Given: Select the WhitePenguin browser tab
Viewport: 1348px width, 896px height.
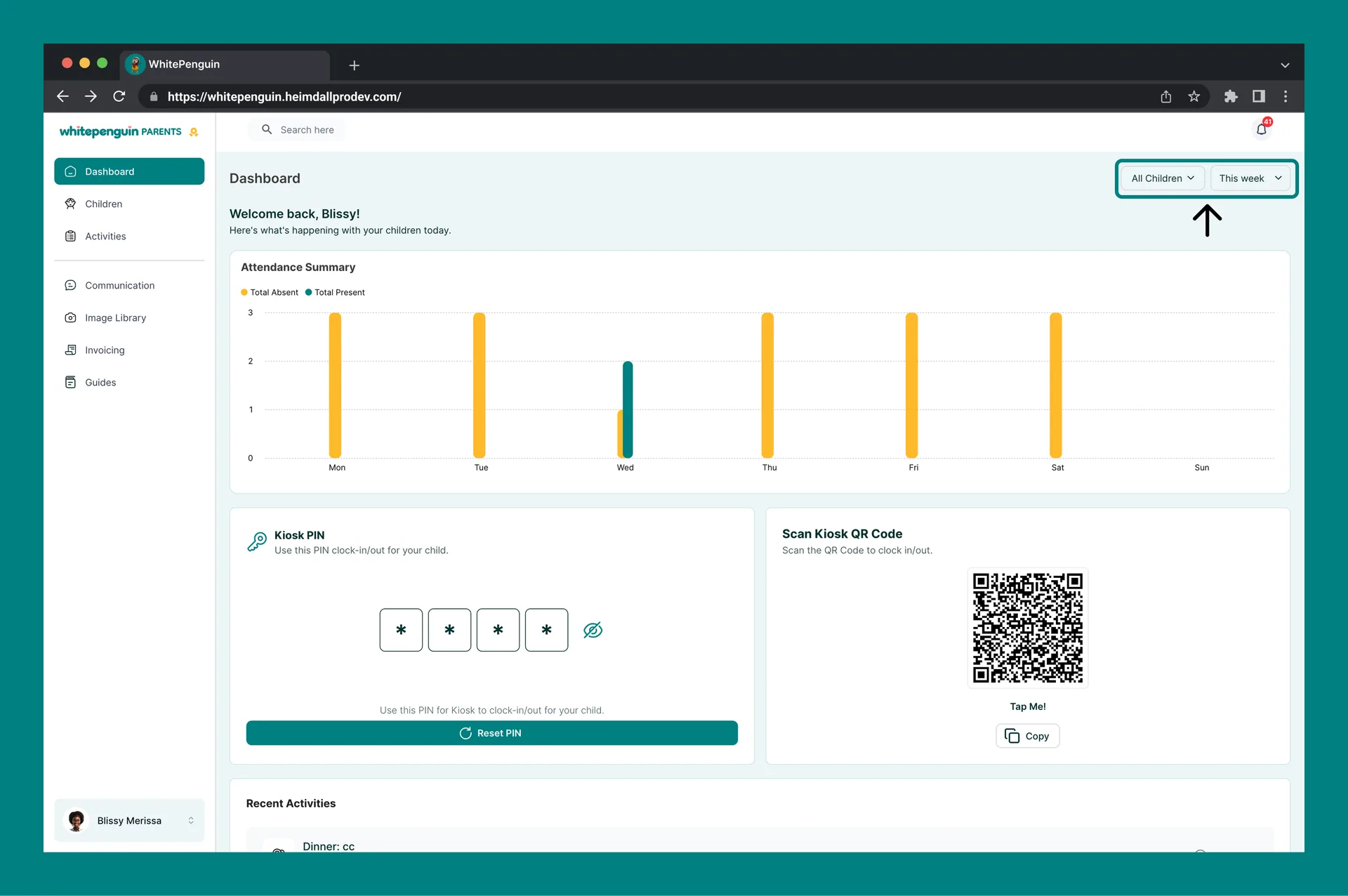Looking at the screenshot, I should point(225,65).
